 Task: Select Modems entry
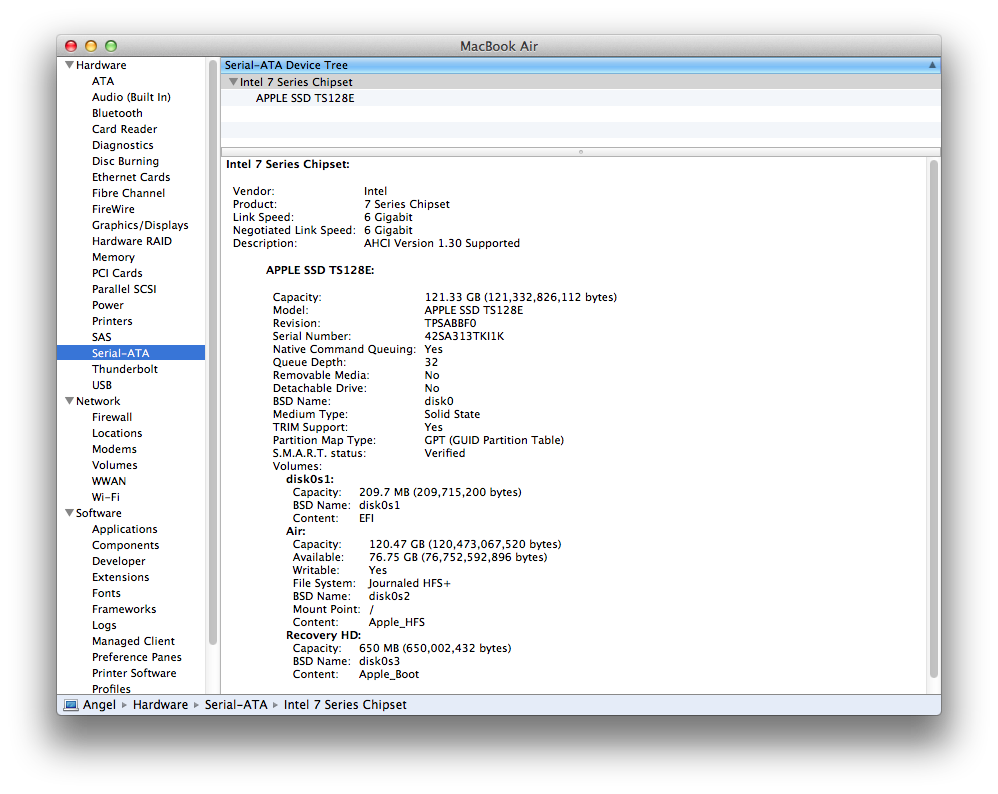point(114,449)
